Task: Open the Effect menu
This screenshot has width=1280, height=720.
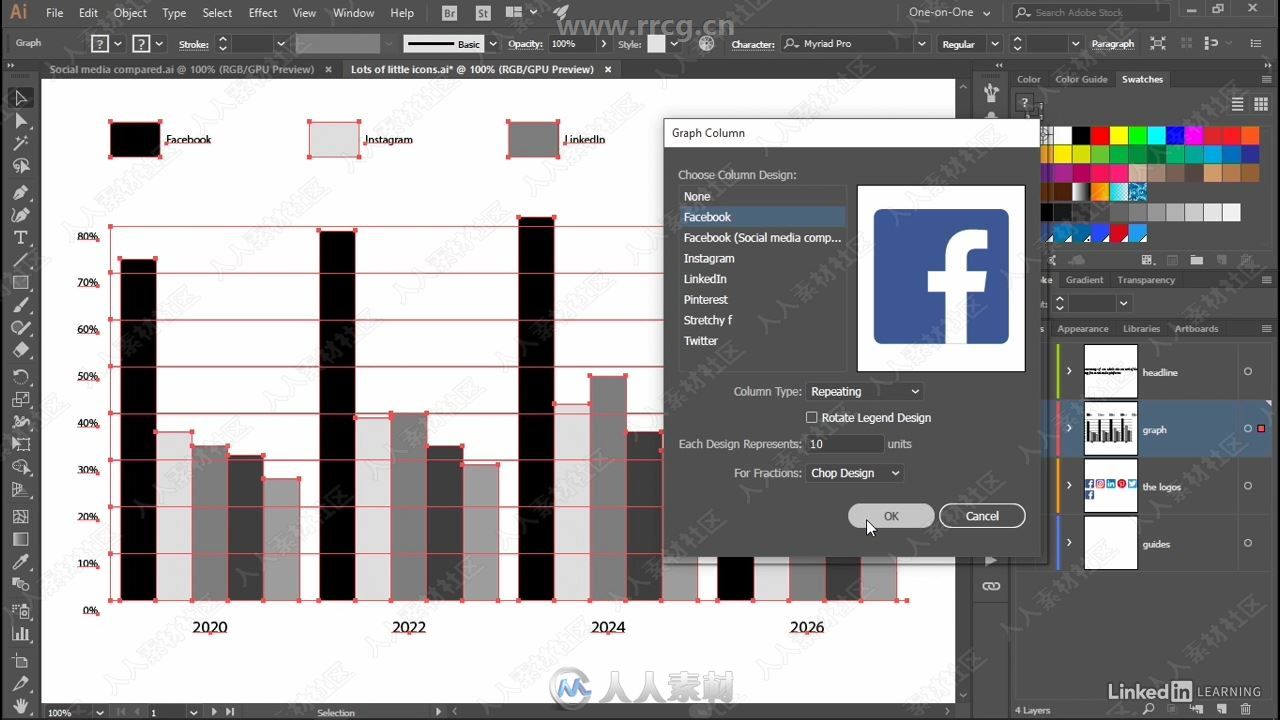Action: point(263,13)
